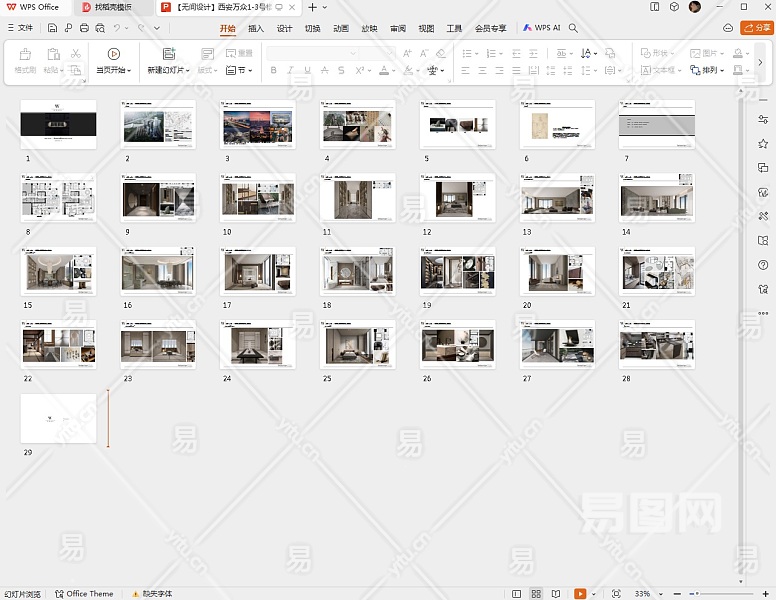This screenshot has width=776, height=600.
Task: Open search using the magnifier icon
Action: coord(573,28)
